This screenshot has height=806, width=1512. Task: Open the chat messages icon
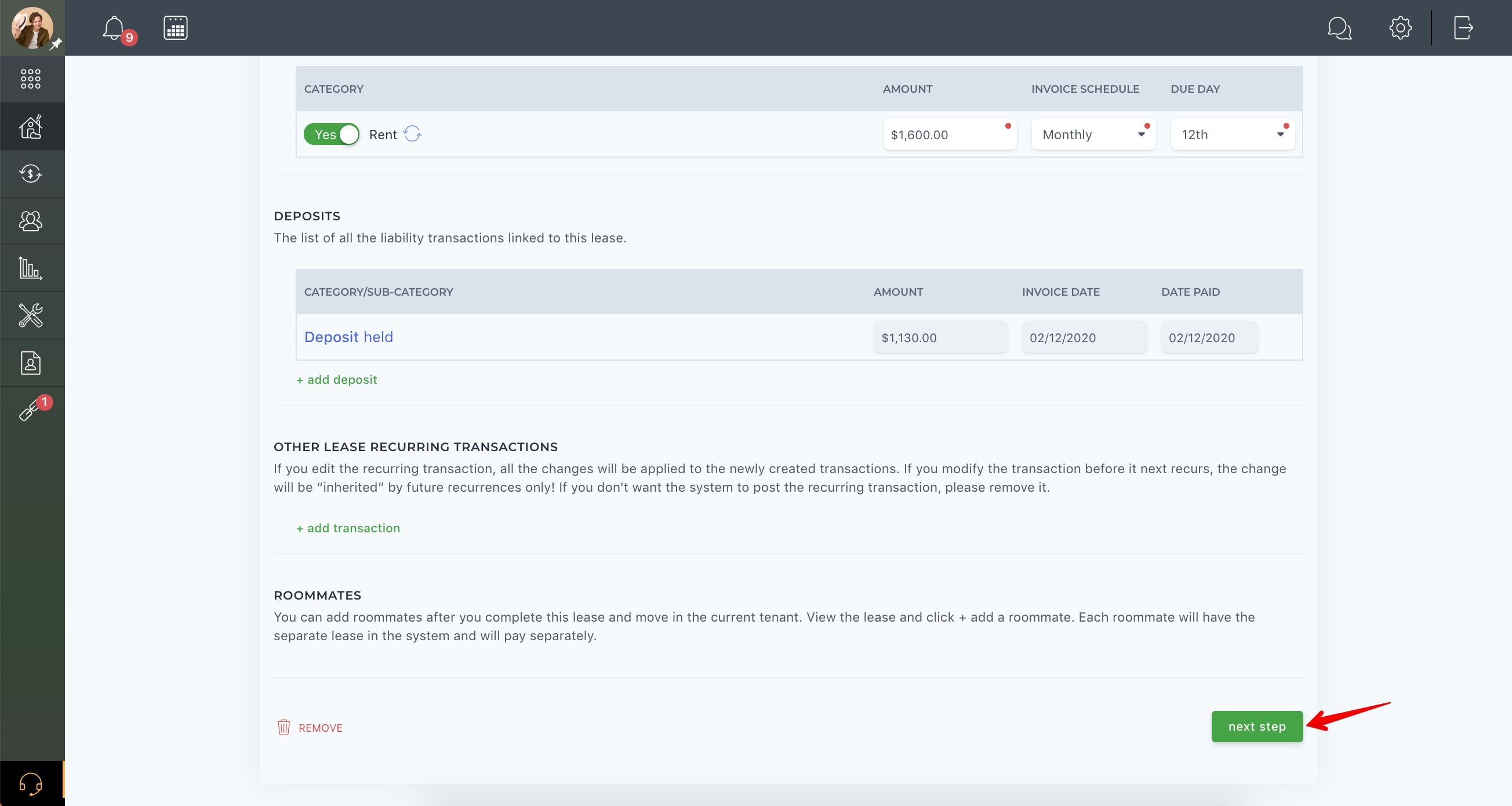coord(1339,28)
